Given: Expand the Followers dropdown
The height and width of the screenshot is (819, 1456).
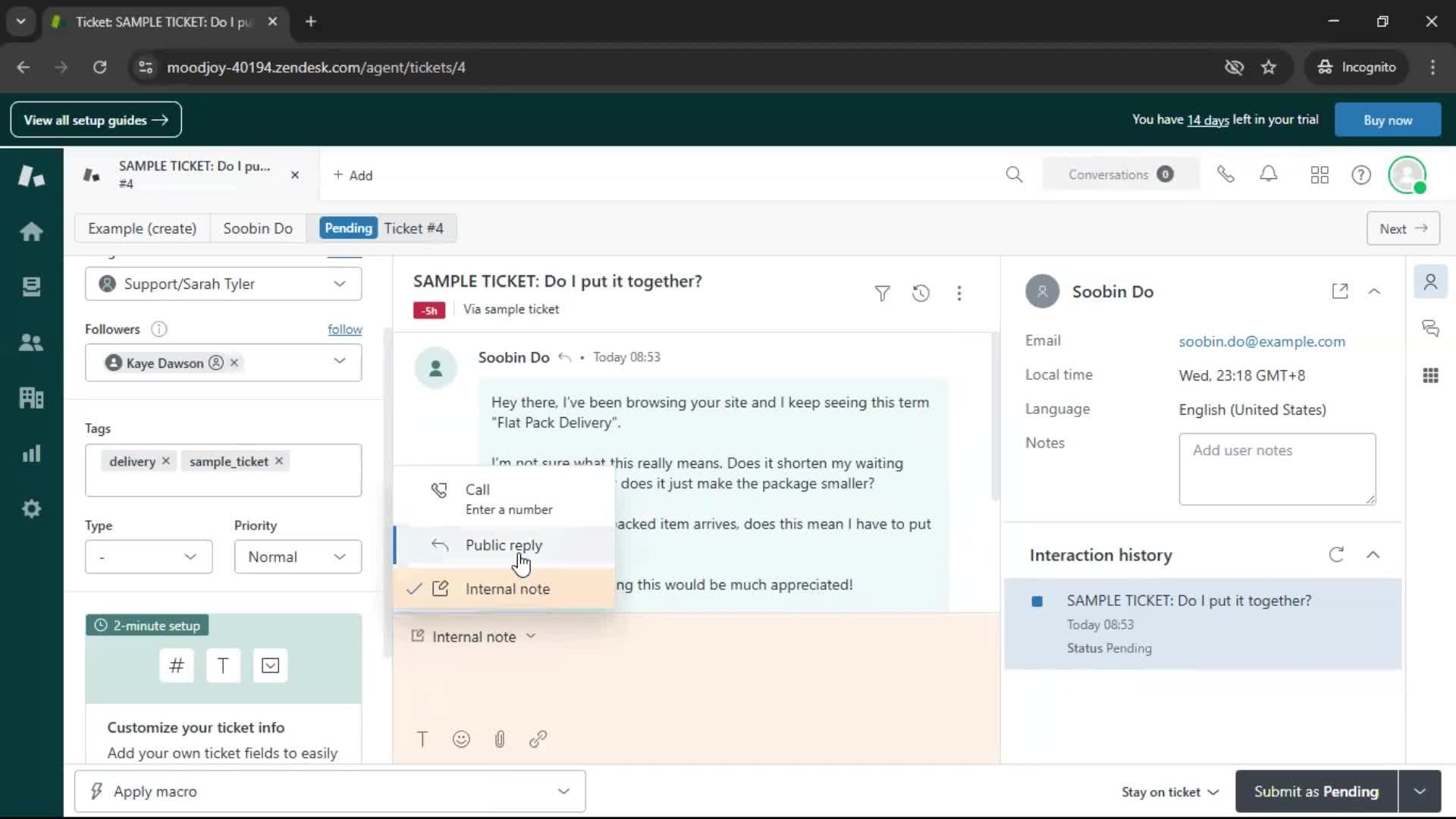Looking at the screenshot, I should coord(339,362).
